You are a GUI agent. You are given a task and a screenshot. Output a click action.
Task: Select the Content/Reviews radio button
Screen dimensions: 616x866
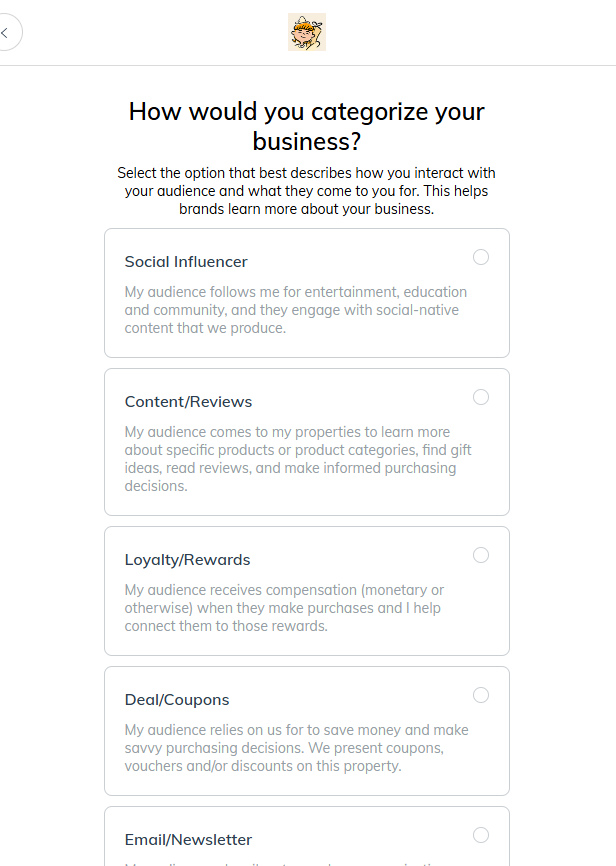point(481,397)
